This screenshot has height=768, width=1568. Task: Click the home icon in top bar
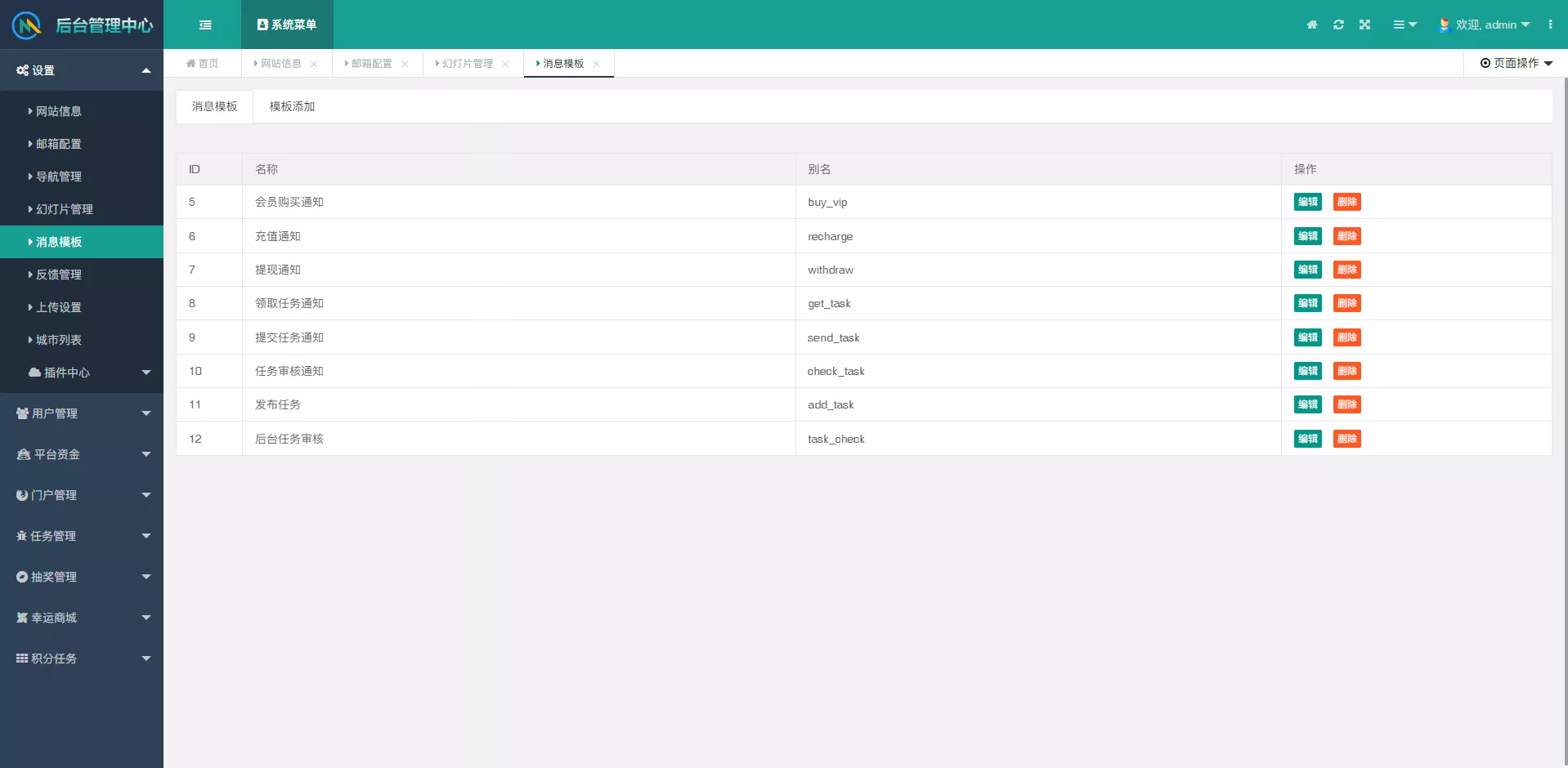click(1311, 25)
